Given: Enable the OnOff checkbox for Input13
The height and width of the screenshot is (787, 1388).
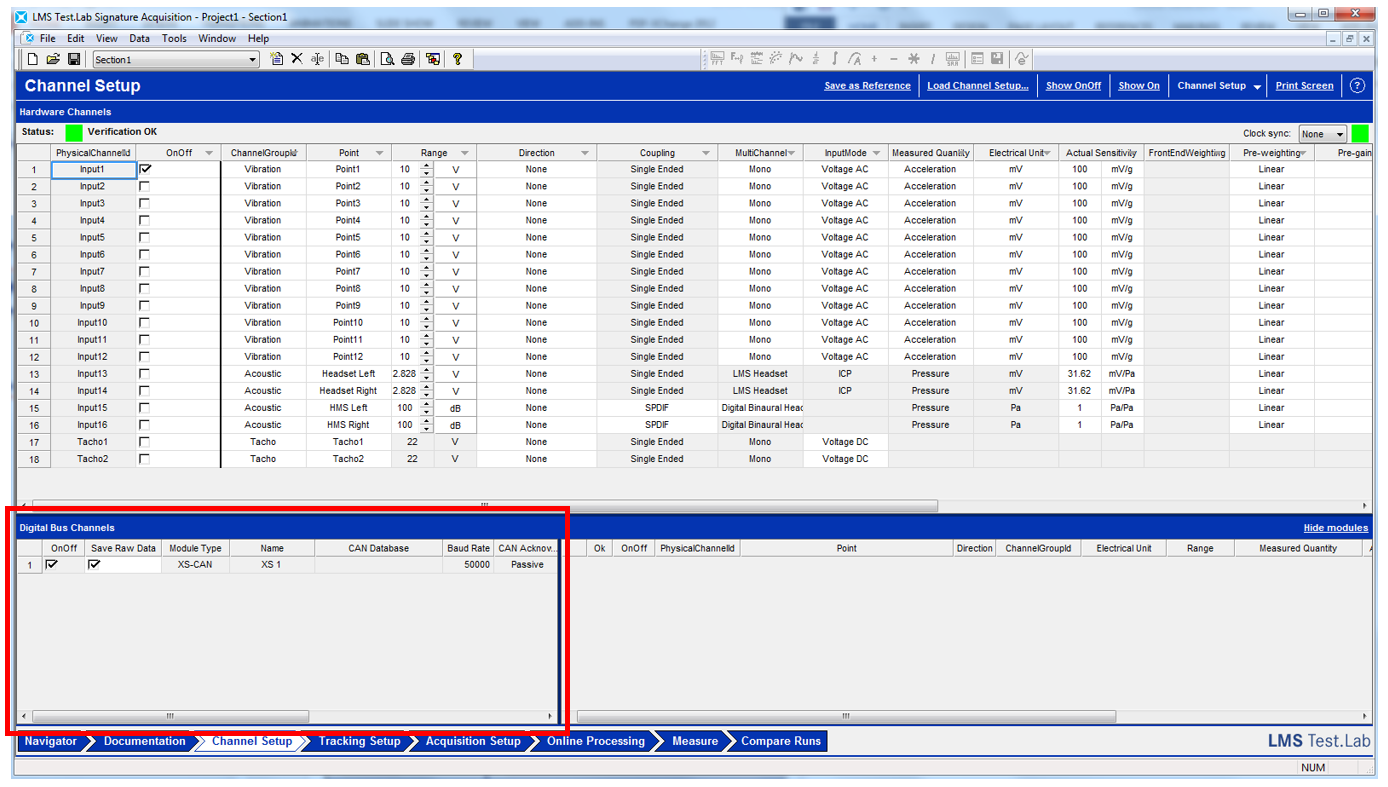Looking at the screenshot, I should click(x=145, y=373).
